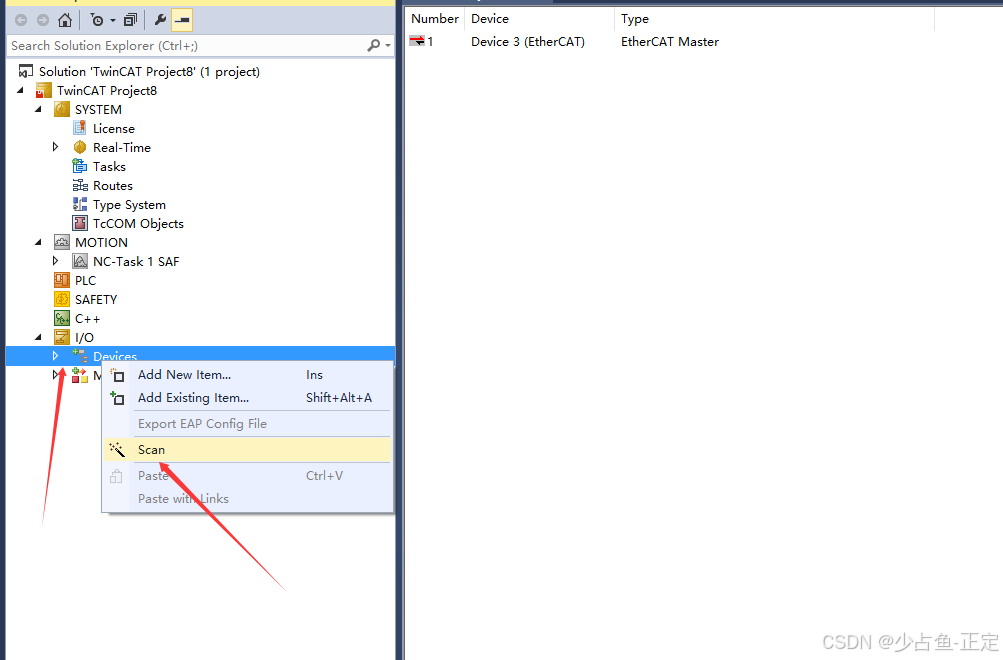Click the Back navigation arrow in Solution Explorer

coord(21,20)
